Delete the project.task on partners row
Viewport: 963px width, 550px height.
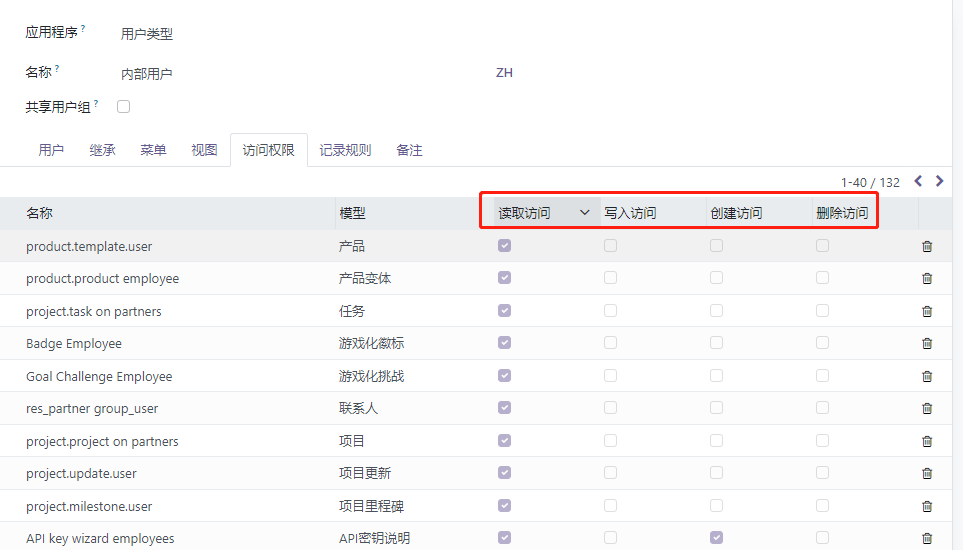pos(927,311)
